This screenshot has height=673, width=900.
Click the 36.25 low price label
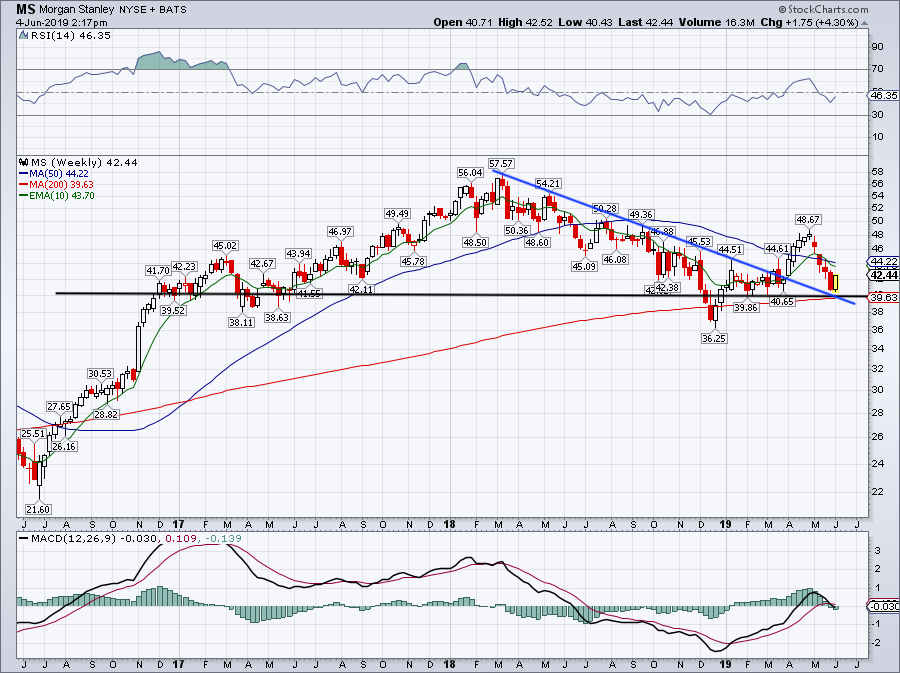tap(714, 339)
